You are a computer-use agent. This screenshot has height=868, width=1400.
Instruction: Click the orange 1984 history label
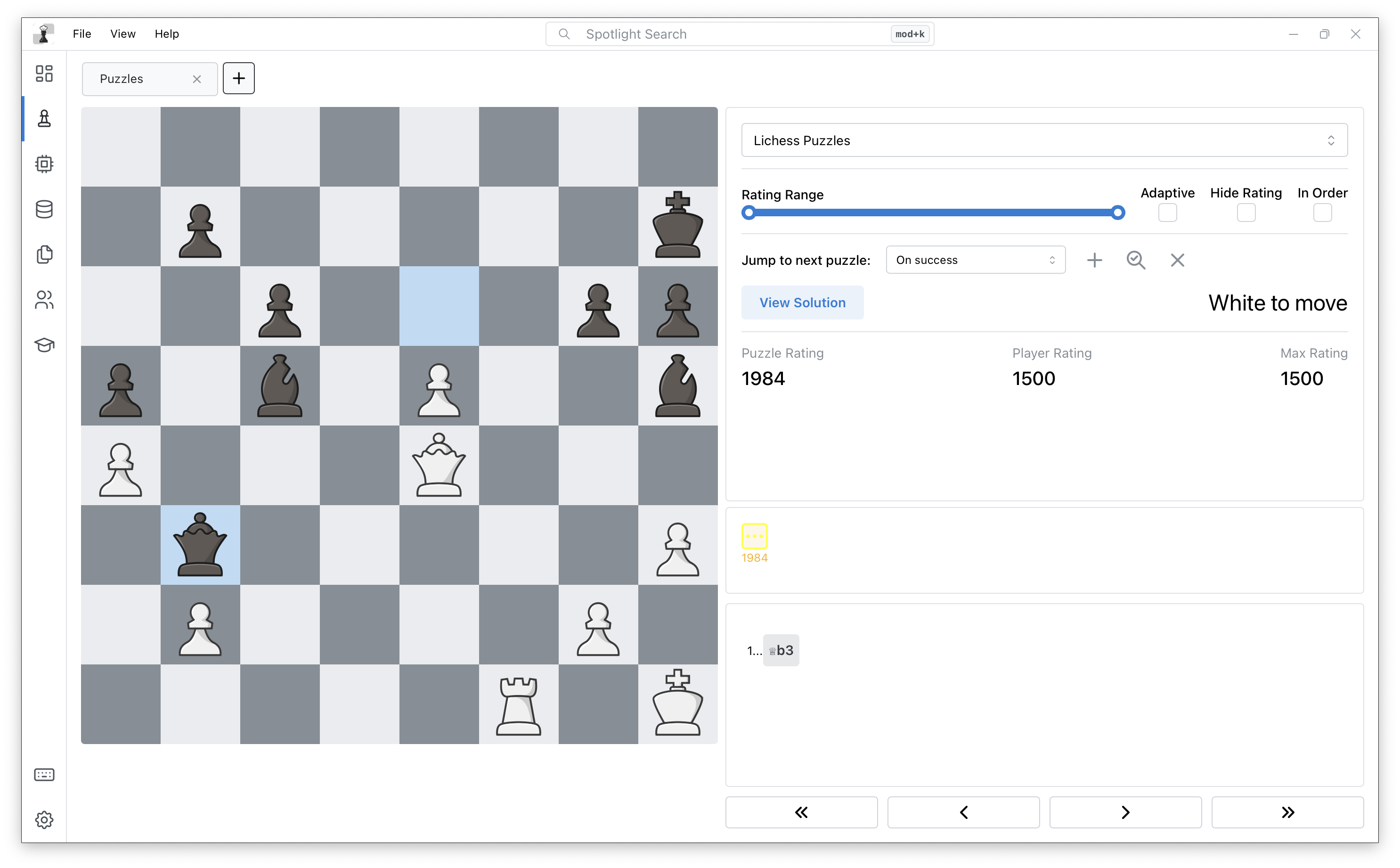click(755, 558)
